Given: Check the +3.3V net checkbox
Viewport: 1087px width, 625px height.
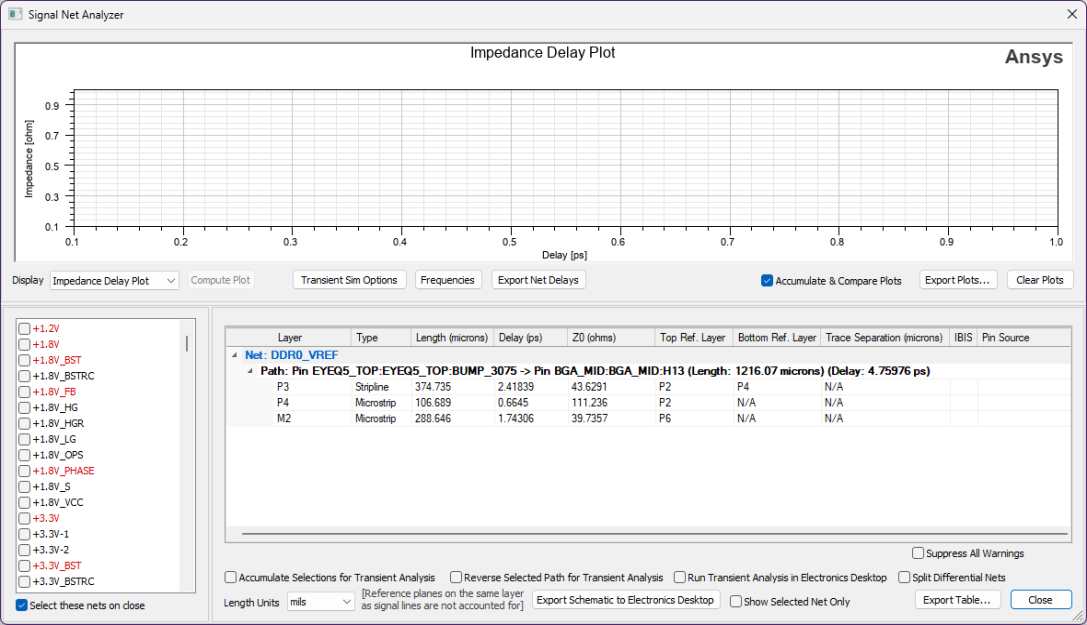Looking at the screenshot, I should [24, 518].
